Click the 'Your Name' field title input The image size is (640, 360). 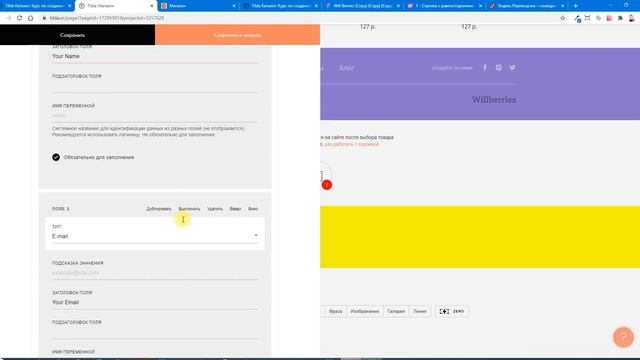point(155,57)
